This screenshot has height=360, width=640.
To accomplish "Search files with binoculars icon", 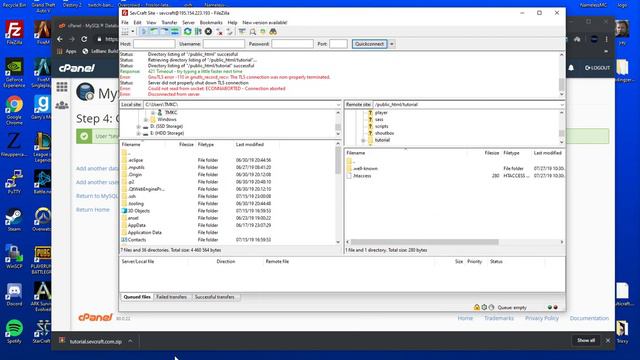I will [x=273, y=32].
